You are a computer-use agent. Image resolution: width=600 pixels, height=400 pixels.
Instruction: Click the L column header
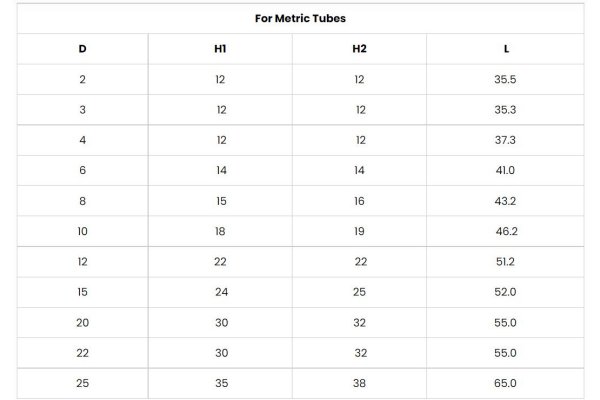[506, 49]
